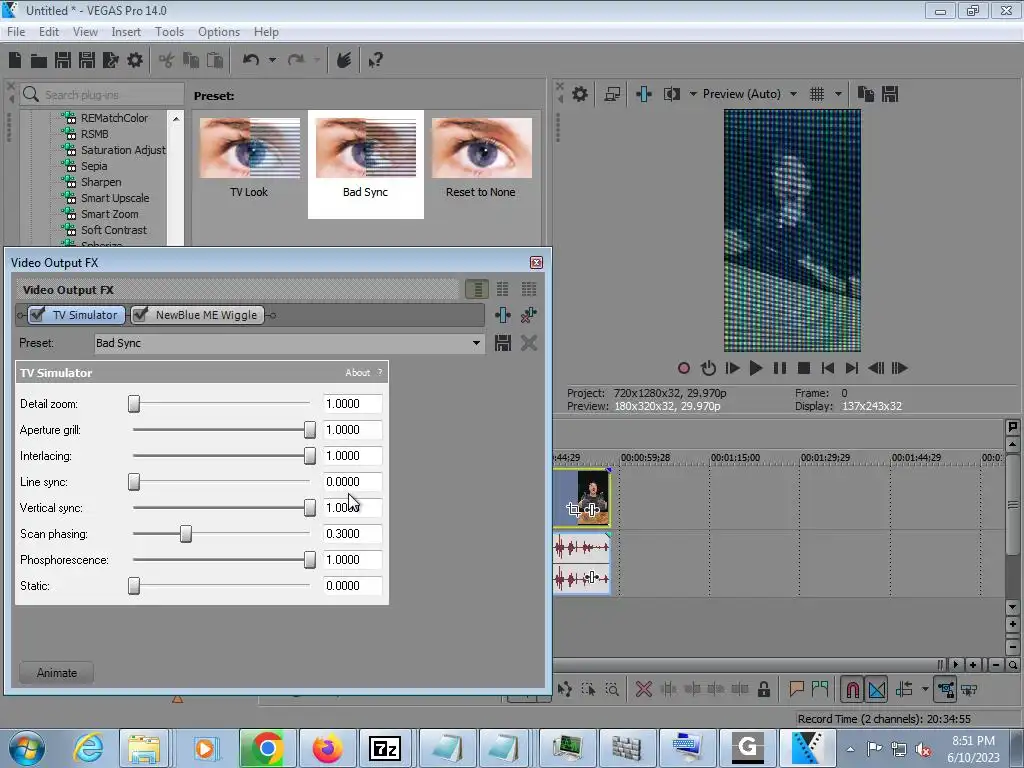
Task: Open the File menu
Action: 16,32
